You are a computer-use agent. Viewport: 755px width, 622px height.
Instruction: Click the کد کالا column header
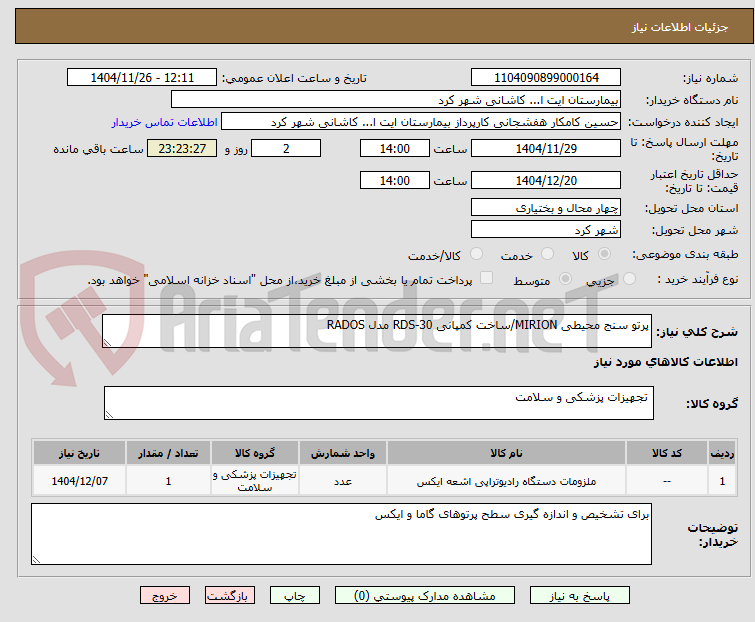tap(667, 453)
